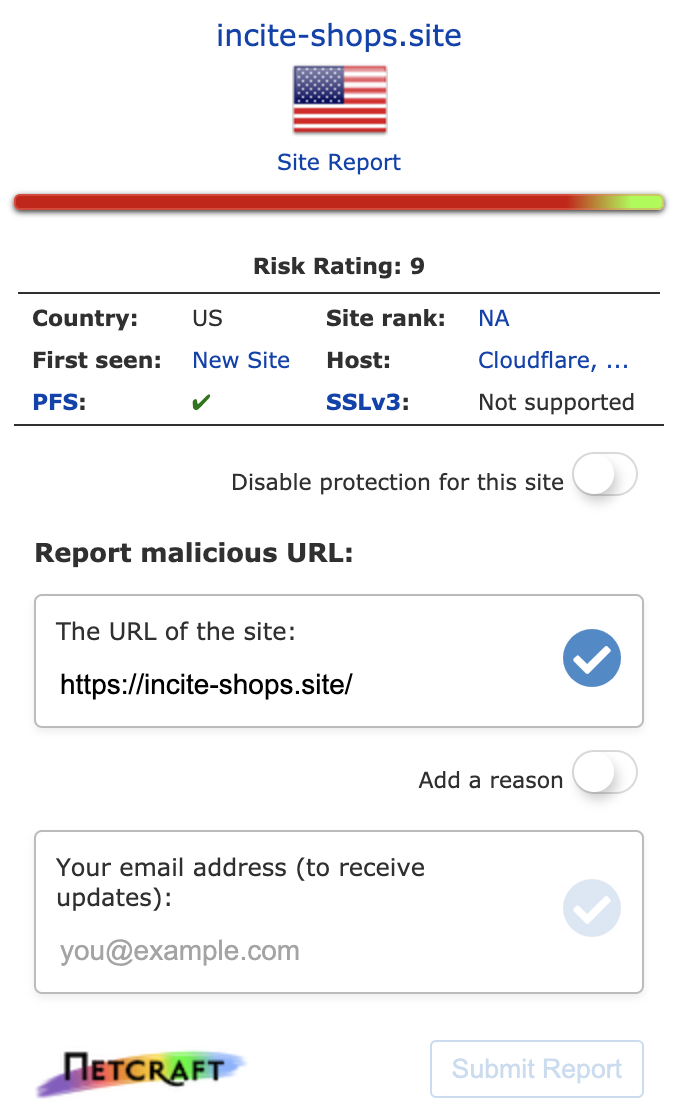
Task: Open the SSLv3 info link
Action: 367,402
